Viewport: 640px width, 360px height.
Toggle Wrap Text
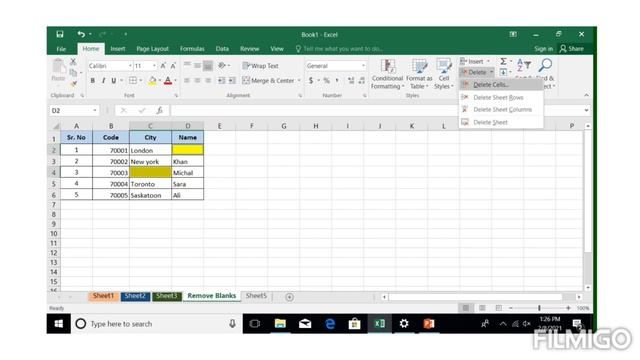(260, 66)
